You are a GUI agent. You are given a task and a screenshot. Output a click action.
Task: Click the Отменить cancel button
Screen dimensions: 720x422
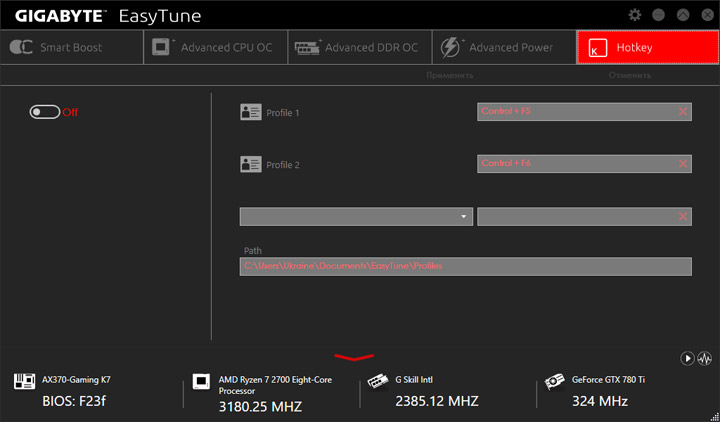(x=630, y=75)
